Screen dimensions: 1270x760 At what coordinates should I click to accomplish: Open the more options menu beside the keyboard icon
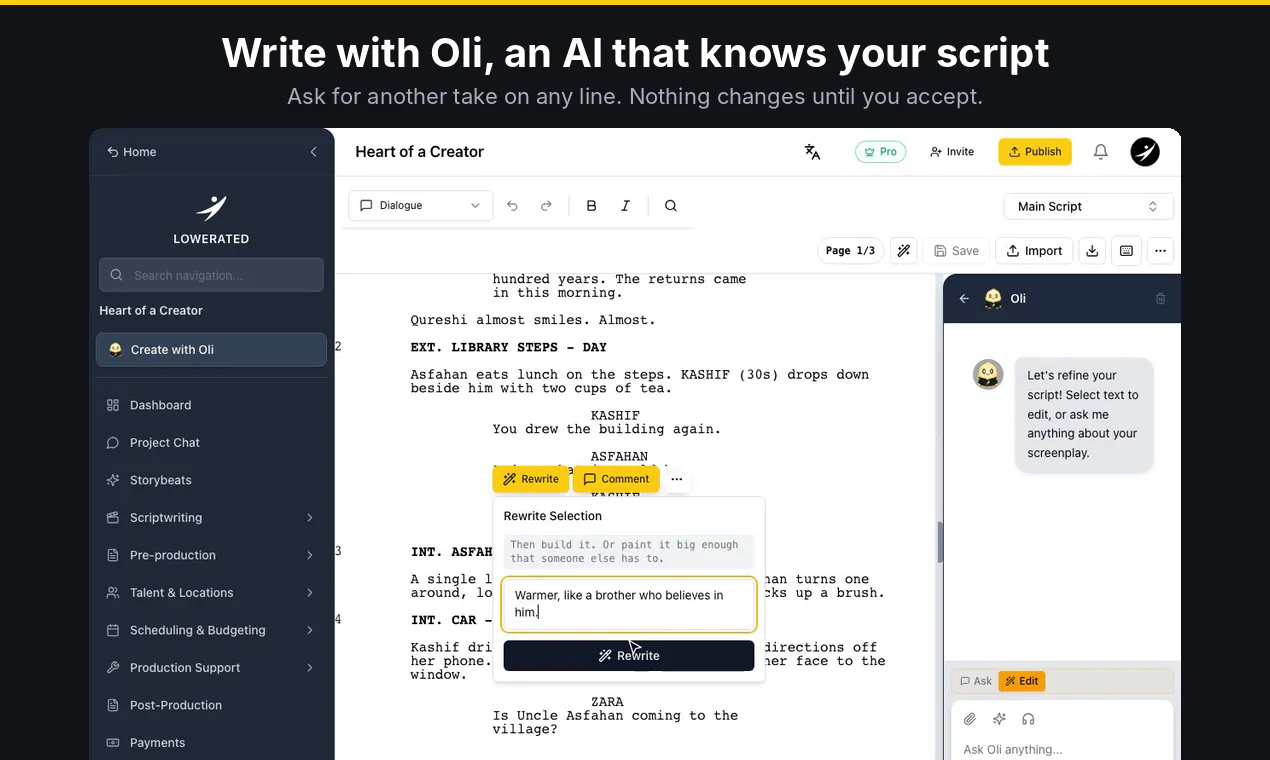(x=1160, y=251)
